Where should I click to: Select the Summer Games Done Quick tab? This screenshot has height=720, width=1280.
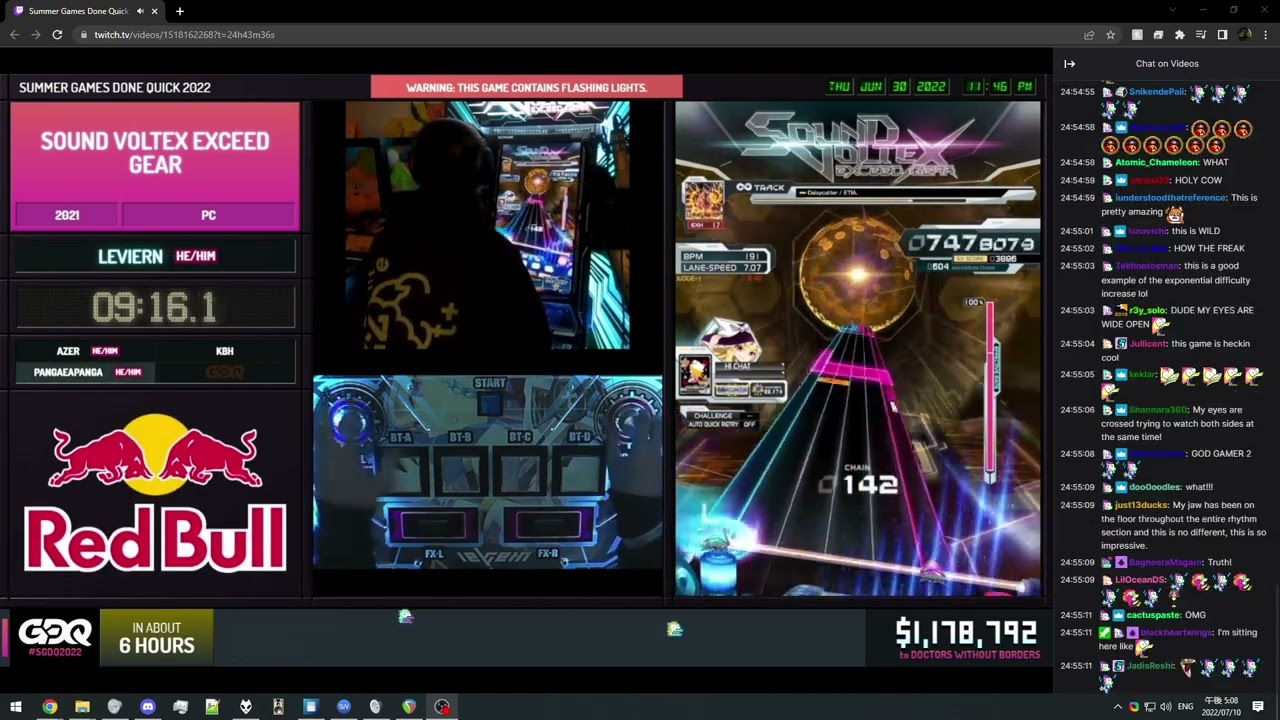tap(86, 11)
